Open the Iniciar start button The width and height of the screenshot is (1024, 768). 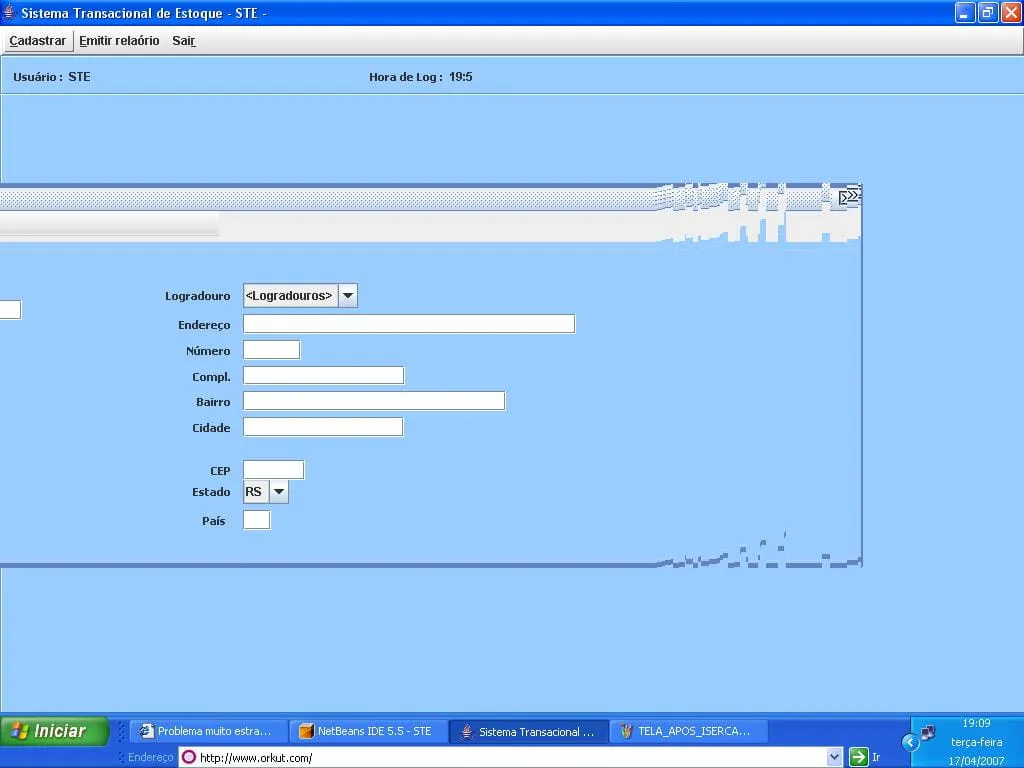pyautogui.click(x=55, y=731)
